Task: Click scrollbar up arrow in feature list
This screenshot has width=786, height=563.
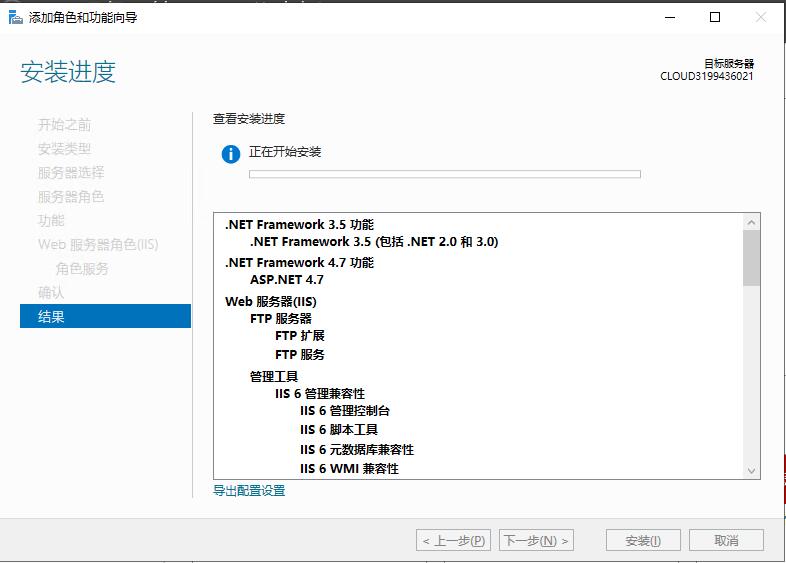Action: point(751,222)
